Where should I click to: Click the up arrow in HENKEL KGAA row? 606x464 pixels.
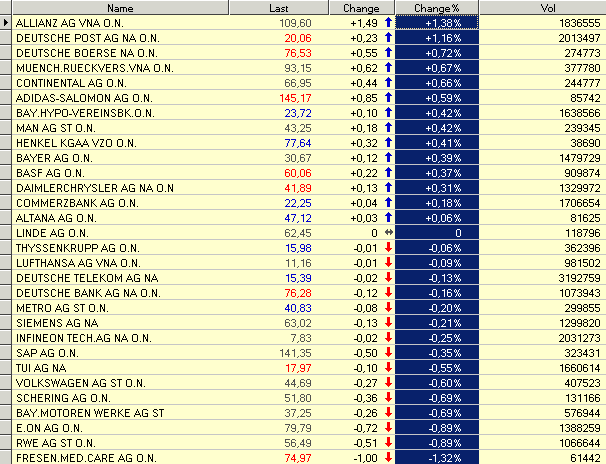click(388, 143)
